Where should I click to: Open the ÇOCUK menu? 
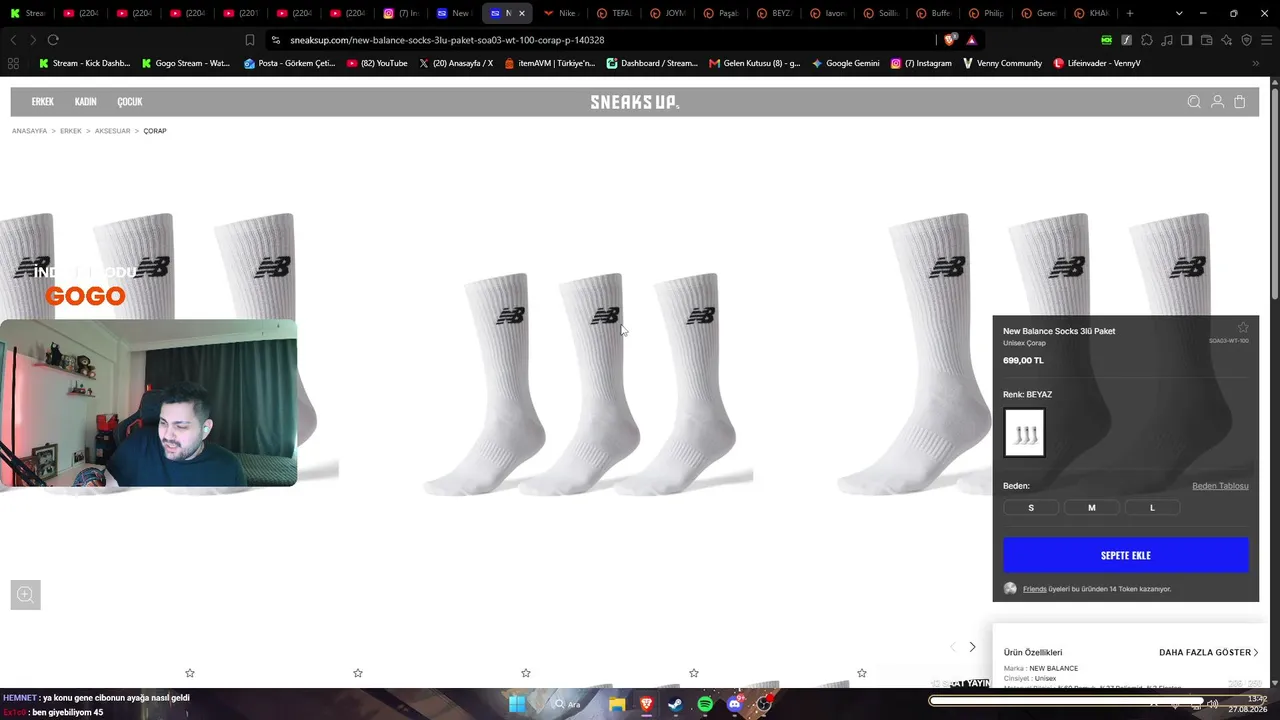pos(130,102)
